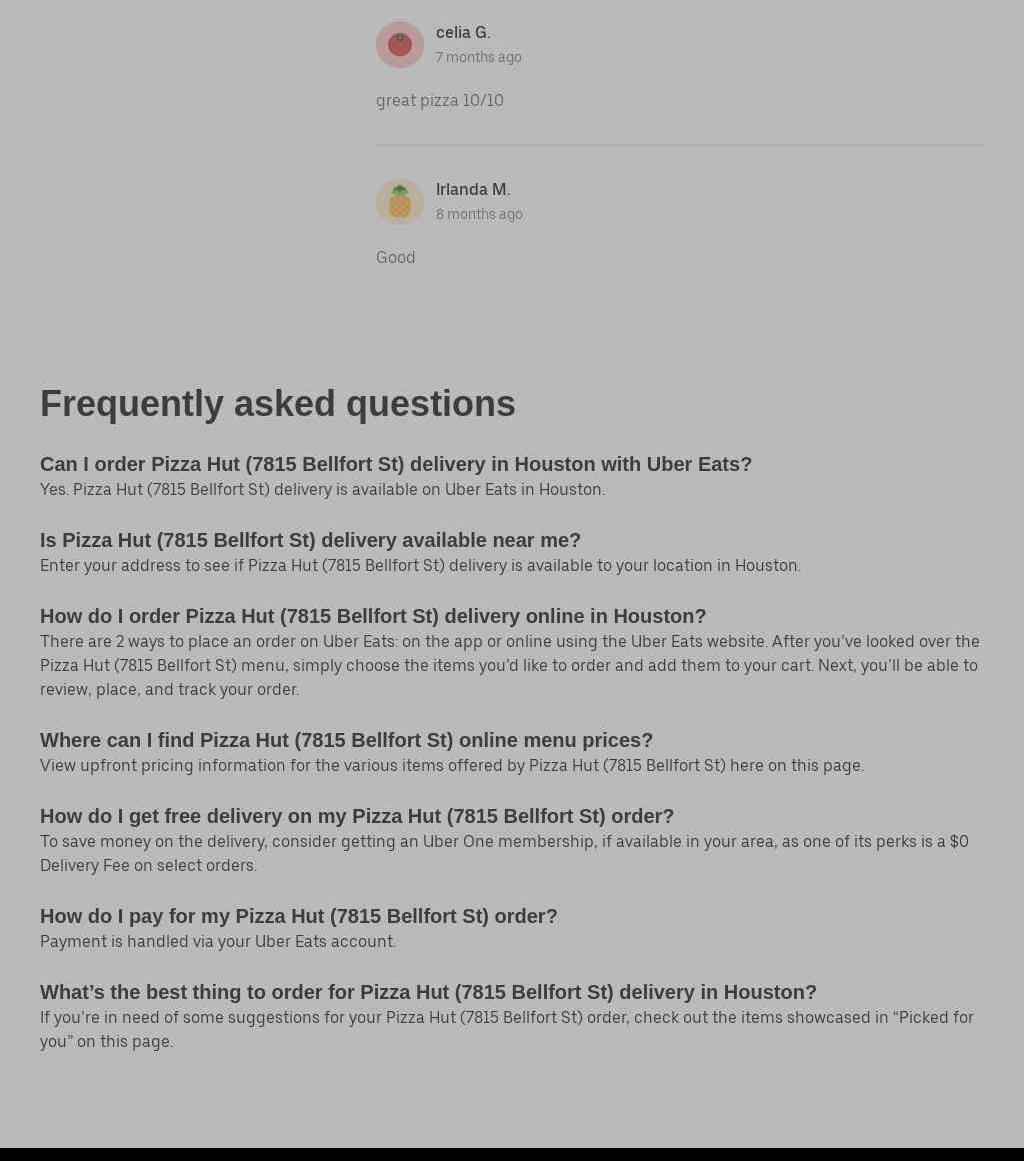Screen dimensions: 1024x1161
Task: Click the reviewer name Irlanda M.
Action: click(473, 190)
